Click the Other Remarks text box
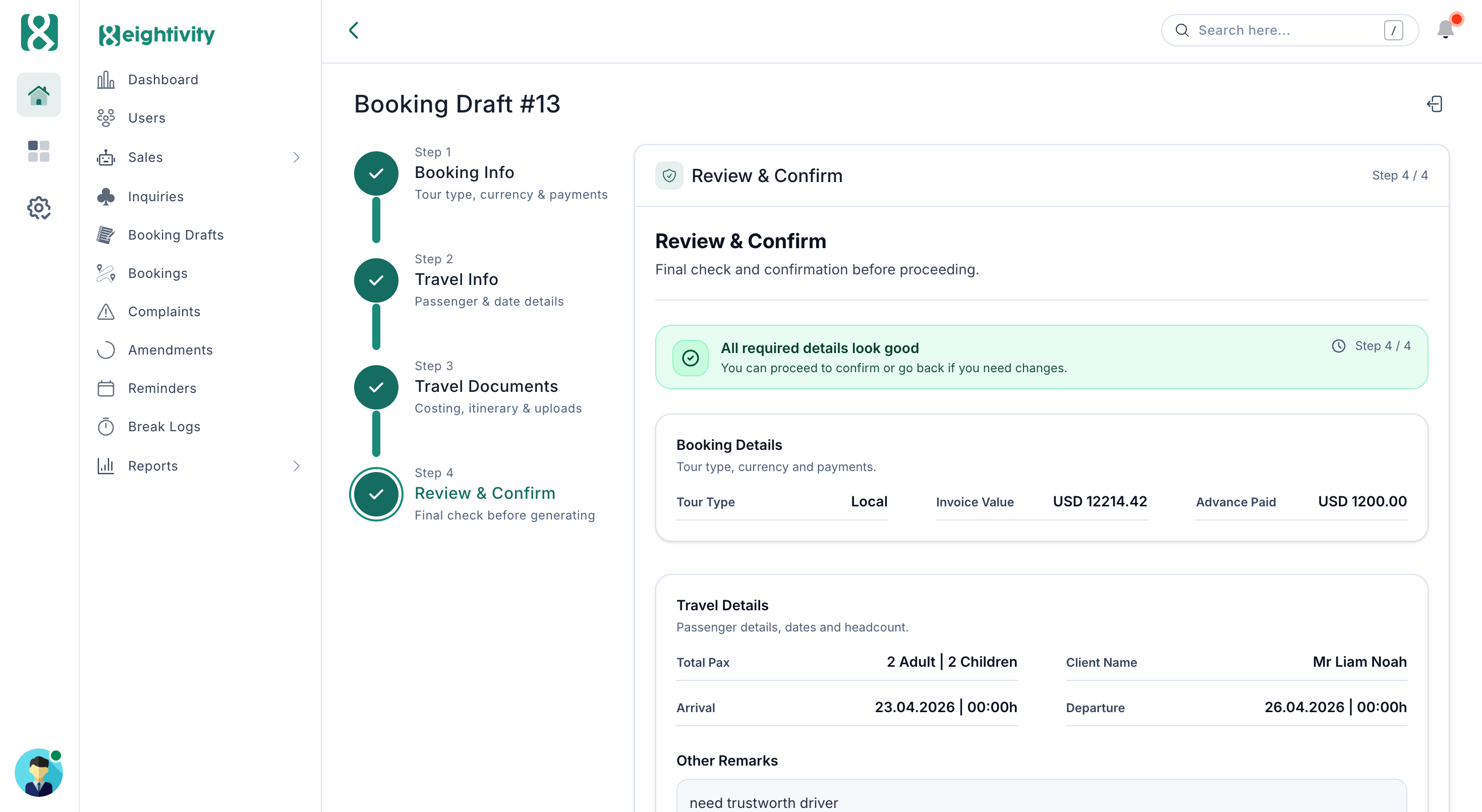The width and height of the screenshot is (1482, 812). tap(1041, 796)
